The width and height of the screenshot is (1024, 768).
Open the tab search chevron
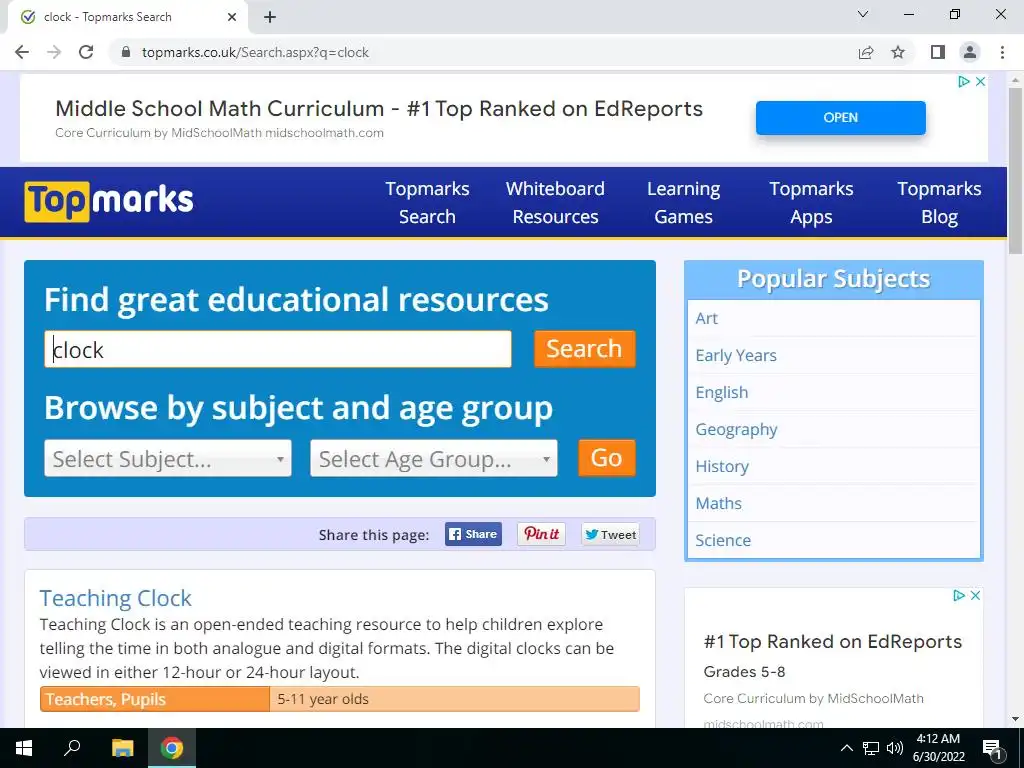coord(863,14)
